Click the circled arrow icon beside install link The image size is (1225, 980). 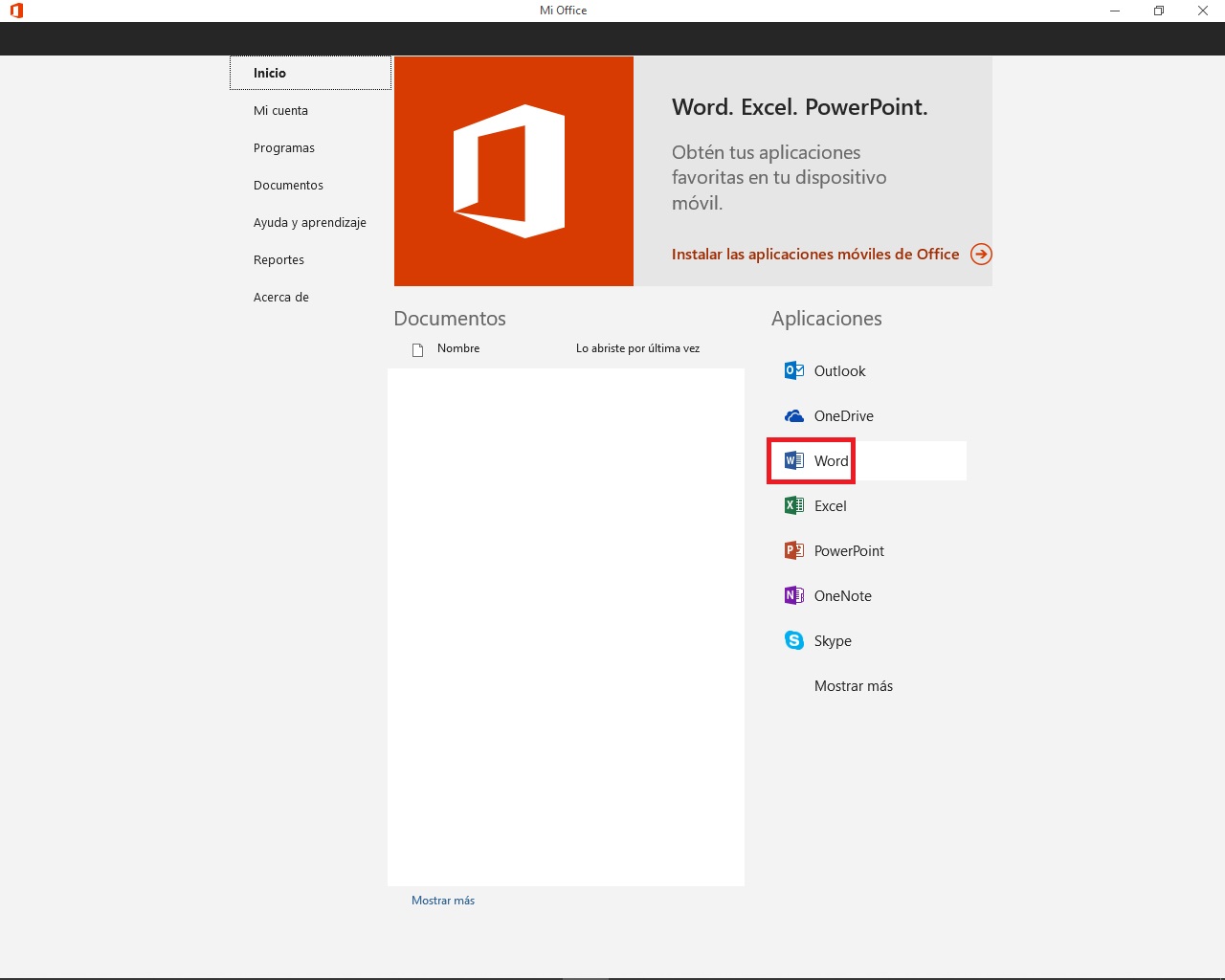click(981, 254)
